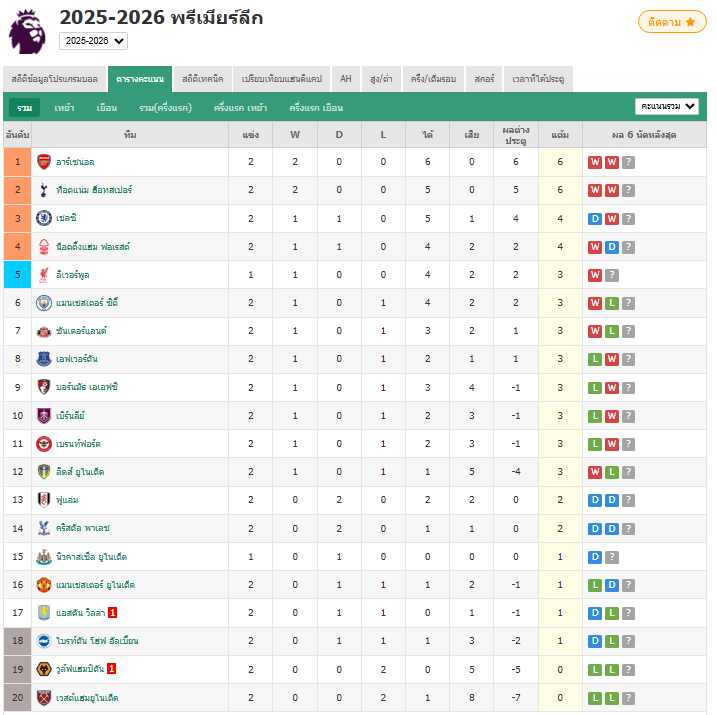
Task: Open the Newcastle United team link
Action: point(91,557)
